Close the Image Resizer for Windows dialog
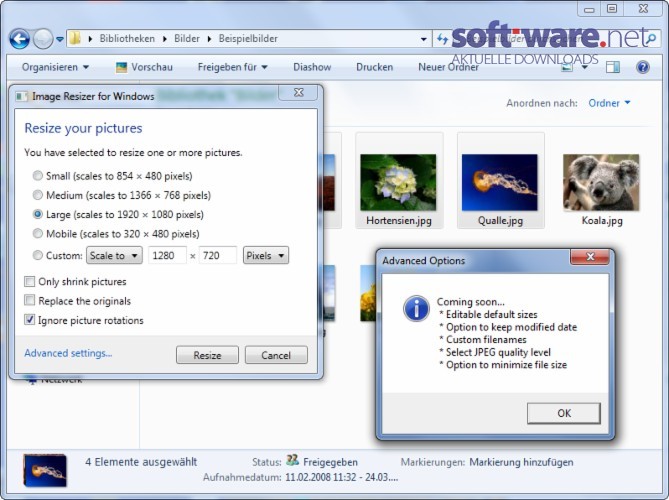The image size is (669, 500). tap(299, 93)
